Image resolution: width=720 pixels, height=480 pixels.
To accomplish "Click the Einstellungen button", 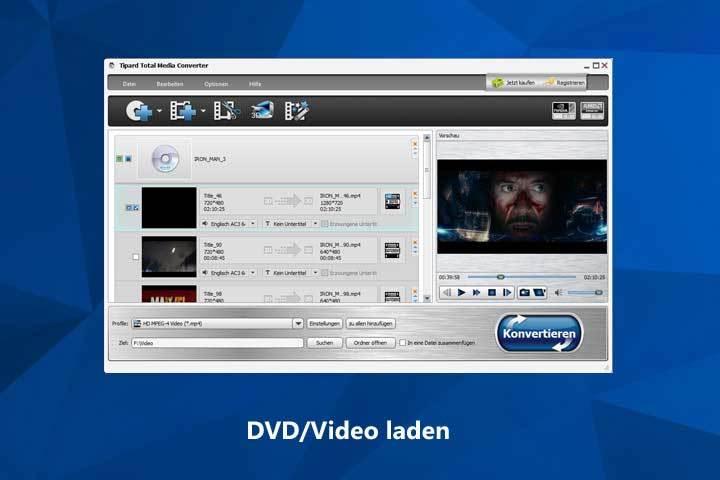I will (x=325, y=323).
